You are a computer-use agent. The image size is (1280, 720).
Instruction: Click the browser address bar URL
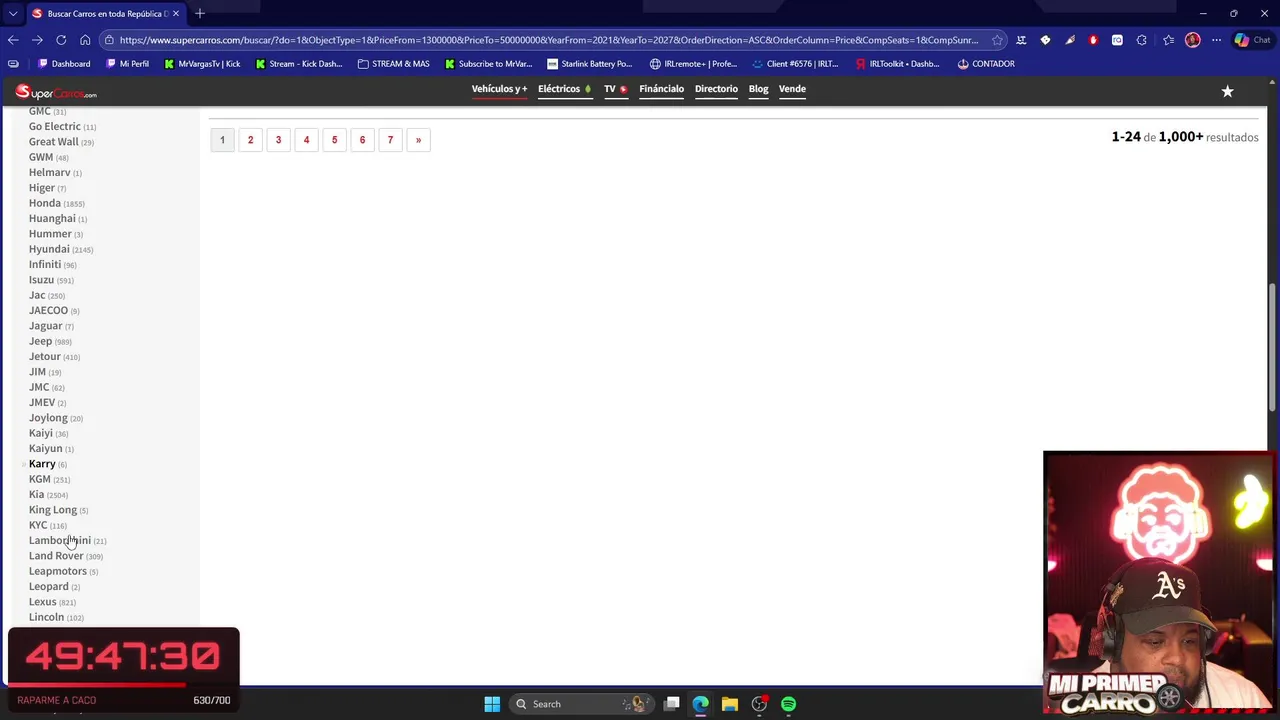pos(548,40)
